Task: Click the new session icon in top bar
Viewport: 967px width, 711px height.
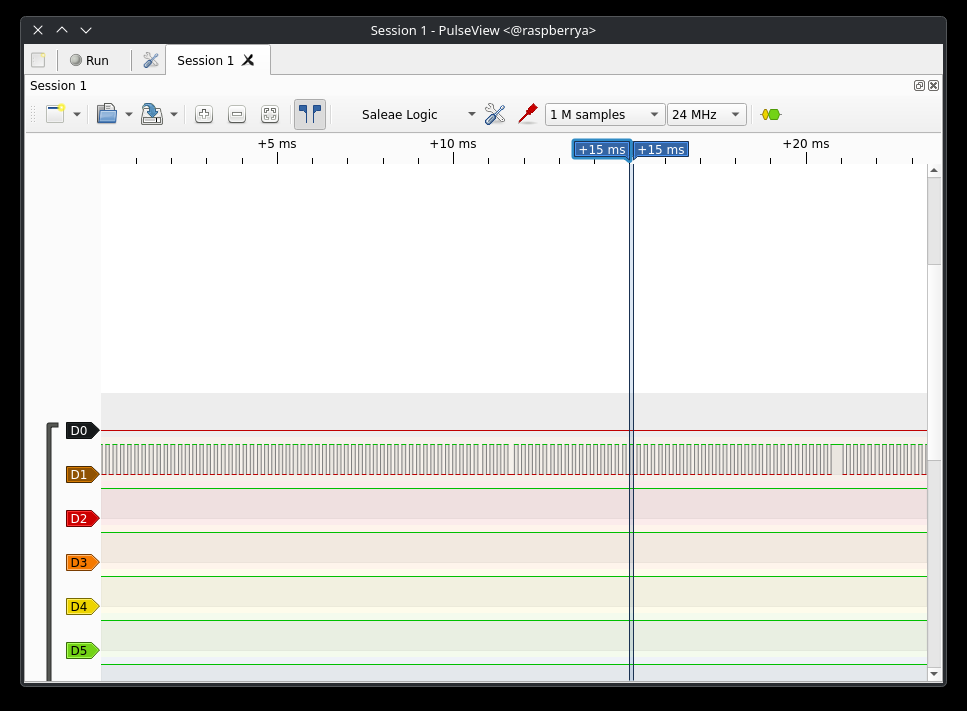Action: click(38, 60)
